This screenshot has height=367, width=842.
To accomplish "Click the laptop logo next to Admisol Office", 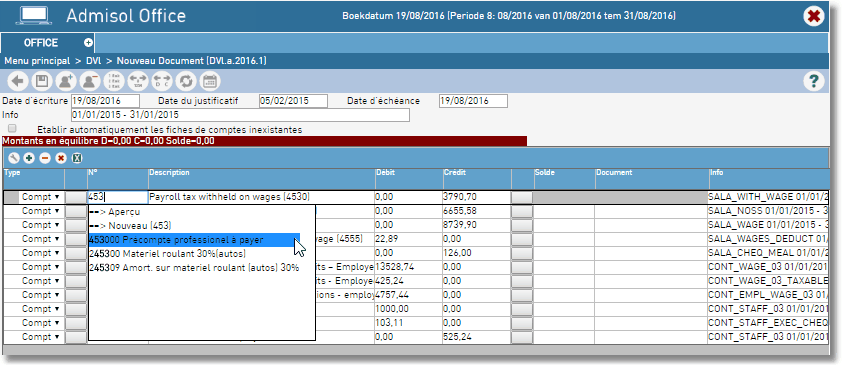I will tap(33, 15).
